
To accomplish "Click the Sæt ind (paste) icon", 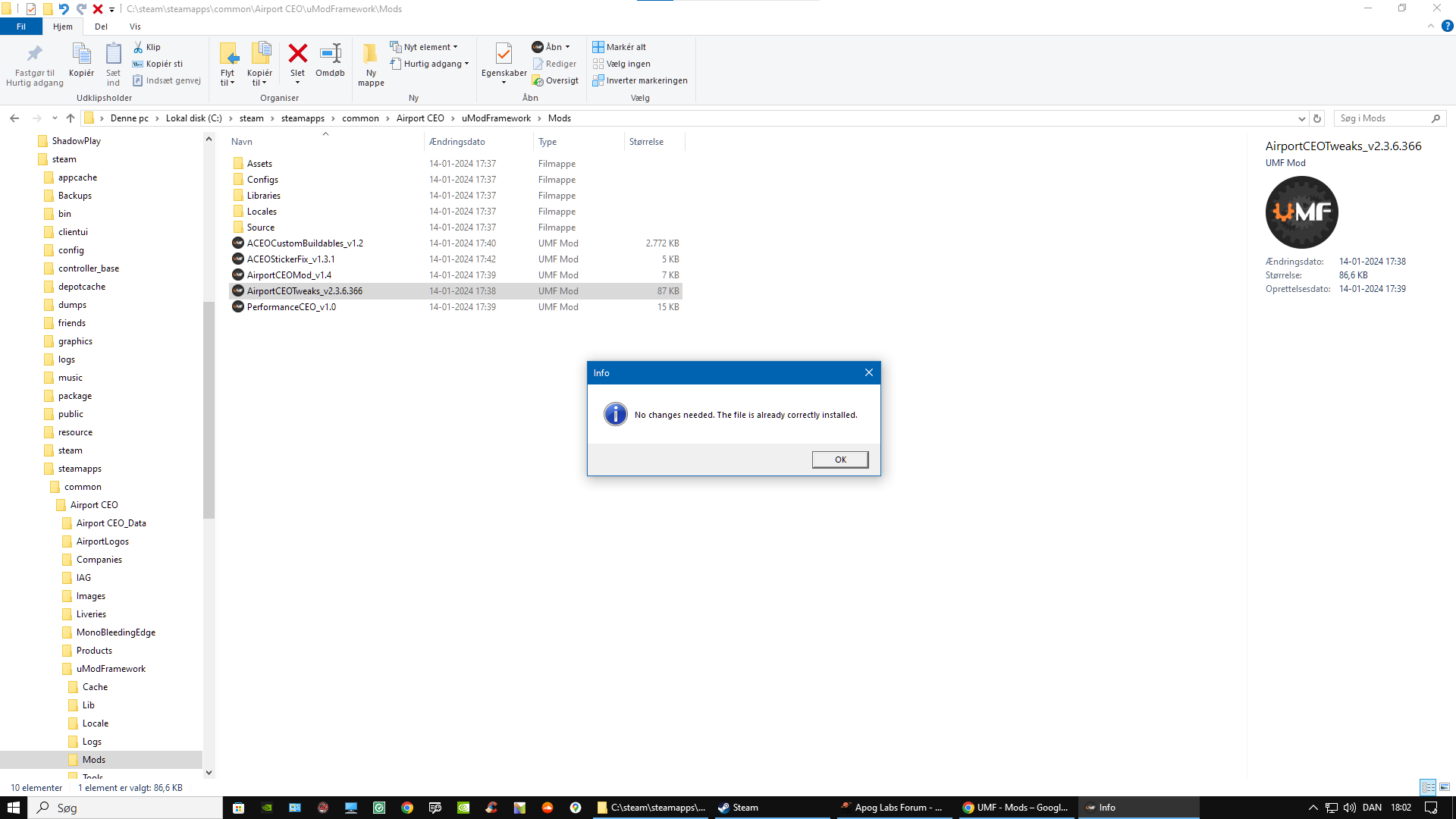I will click(113, 54).
